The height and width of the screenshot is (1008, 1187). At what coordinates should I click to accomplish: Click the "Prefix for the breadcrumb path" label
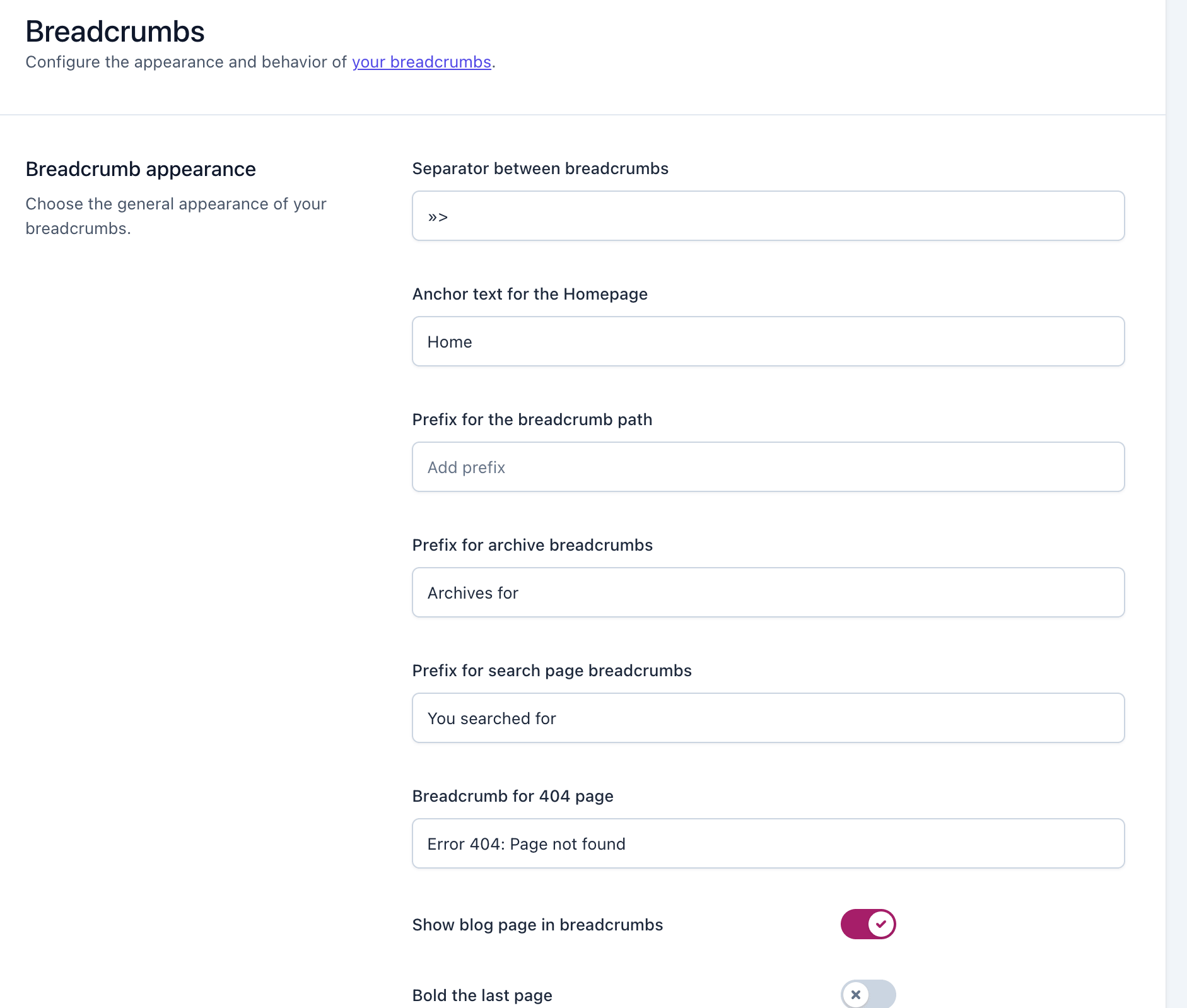coord(532,419)
